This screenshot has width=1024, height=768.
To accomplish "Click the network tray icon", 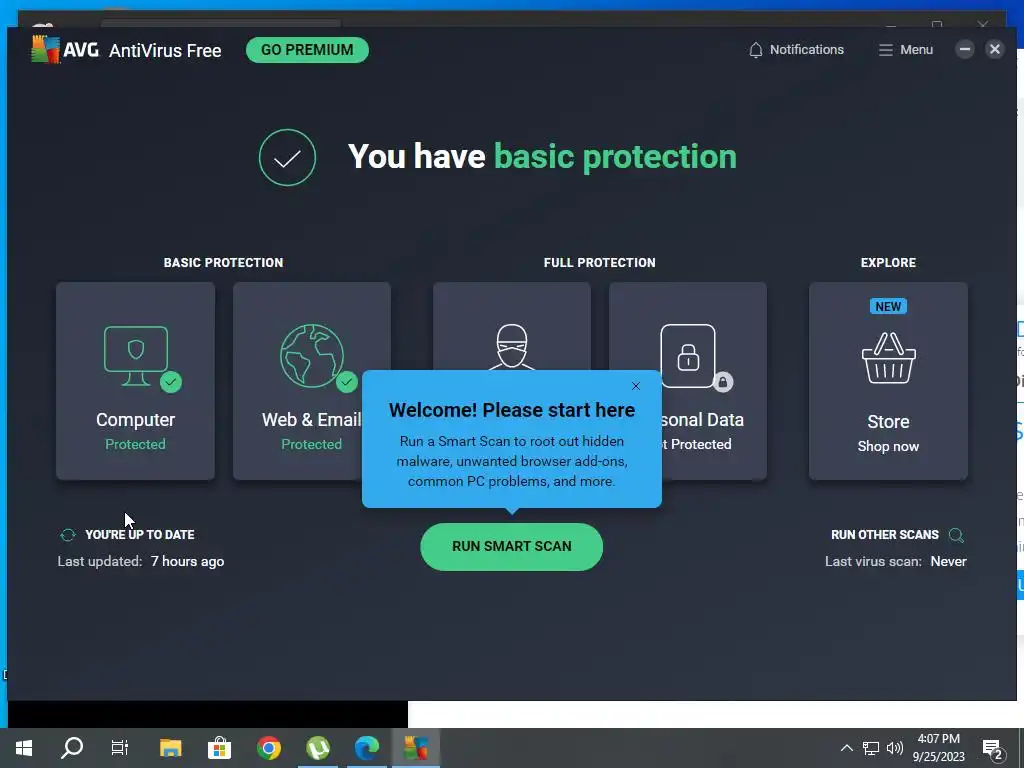I will (x=871, y=748).
